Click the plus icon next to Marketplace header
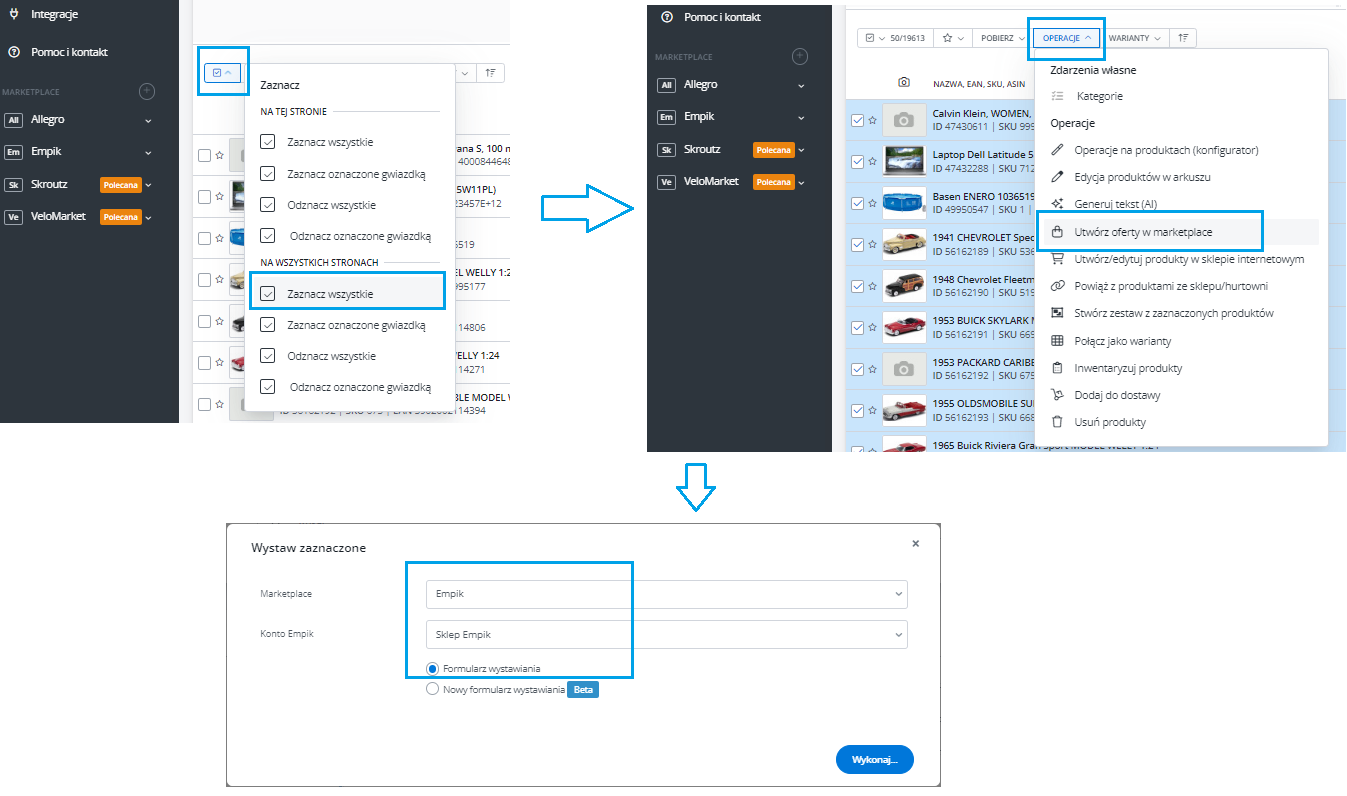Image resolution: width=1347 pixels, height=796 pixels. pyautogui.click(x=800, y=57)
